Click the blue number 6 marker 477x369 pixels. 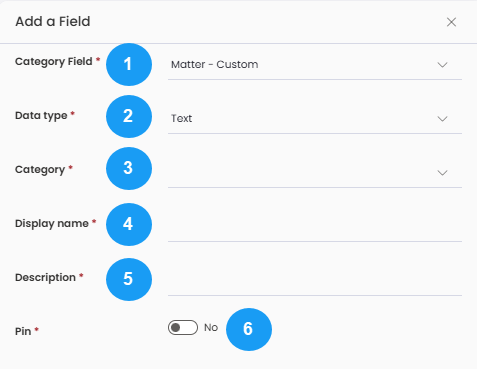pyautogui.click(x=249, y=329)
